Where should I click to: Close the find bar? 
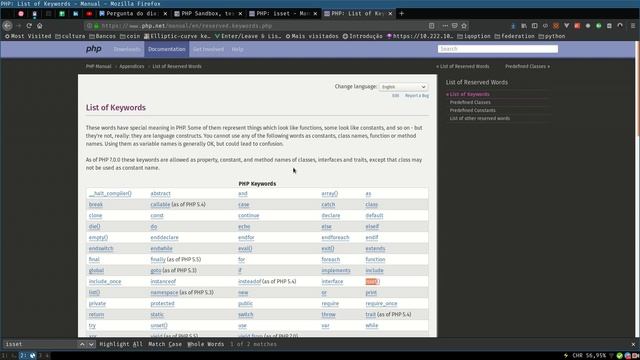pos(633,344)
